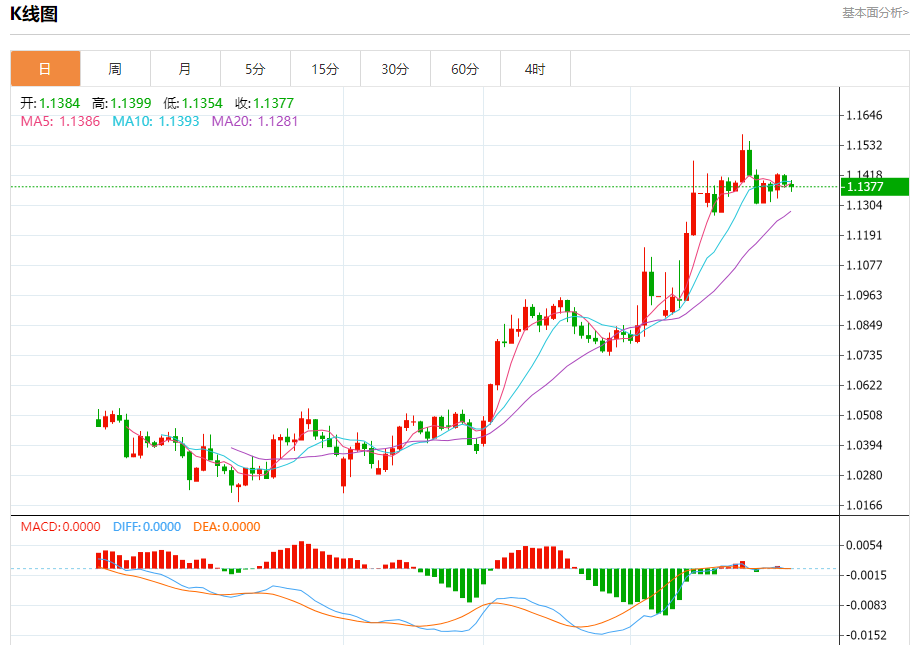915x645 pixels.
Task: Click the 1.1077 price axis label
Action: 864,265
